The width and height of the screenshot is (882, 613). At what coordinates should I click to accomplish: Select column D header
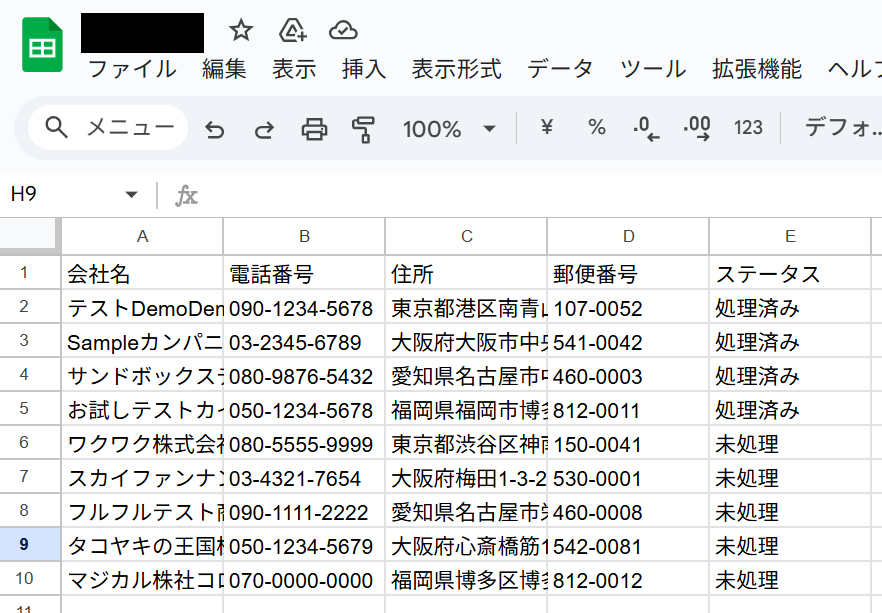(x=628, y=236)
